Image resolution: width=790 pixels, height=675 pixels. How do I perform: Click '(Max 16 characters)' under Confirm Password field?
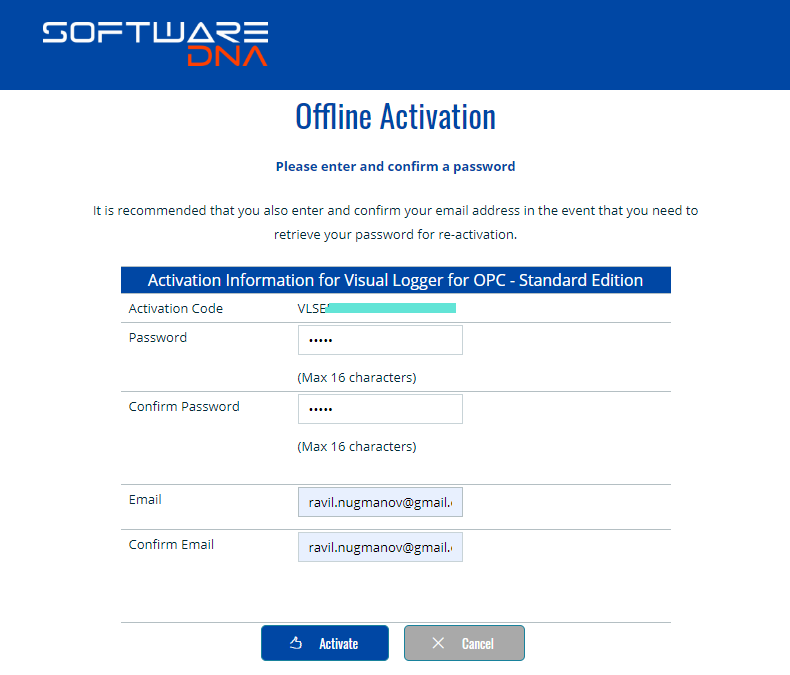(357, 447)
